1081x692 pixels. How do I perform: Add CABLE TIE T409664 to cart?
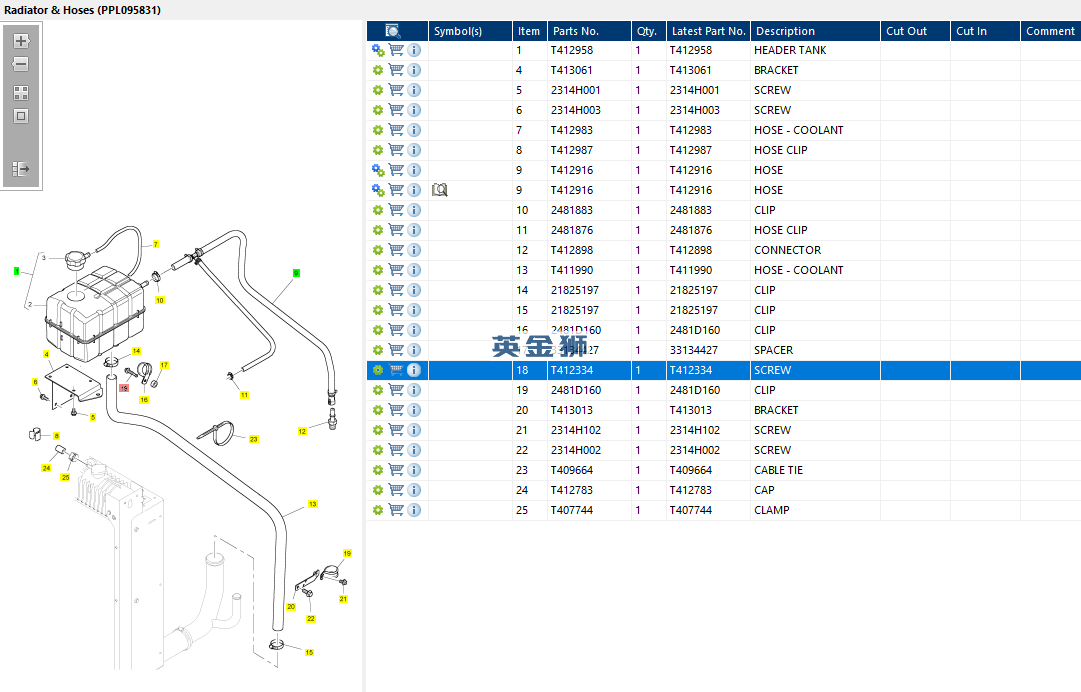(x=396, y=469)
